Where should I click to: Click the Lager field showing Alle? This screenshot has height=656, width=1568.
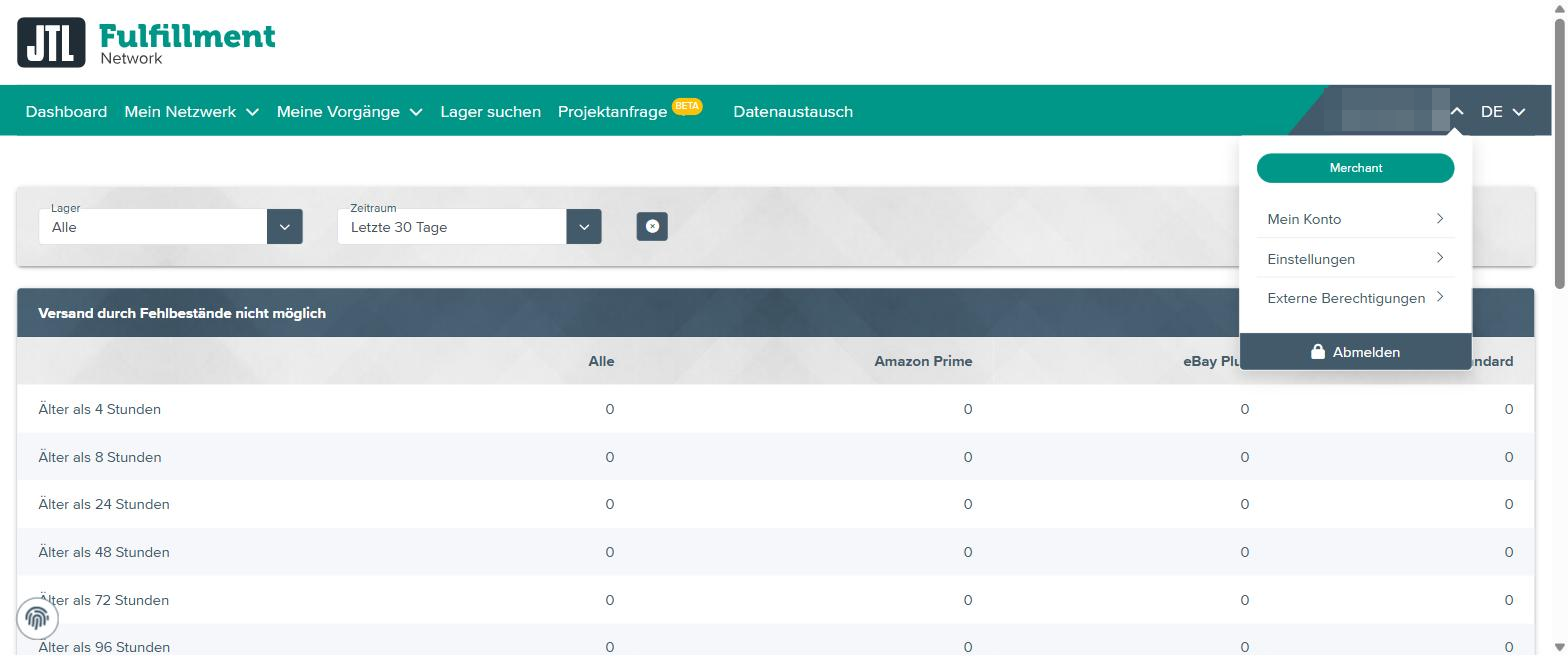[x=153, y=226]
